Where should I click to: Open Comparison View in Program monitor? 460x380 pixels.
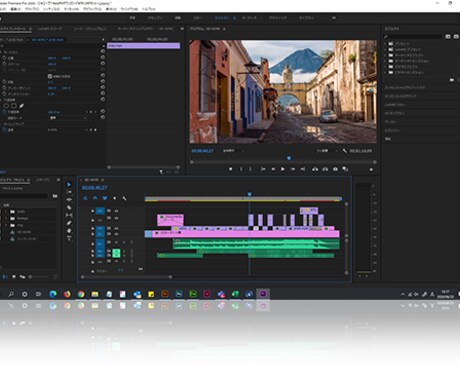[x=345, y=169]
